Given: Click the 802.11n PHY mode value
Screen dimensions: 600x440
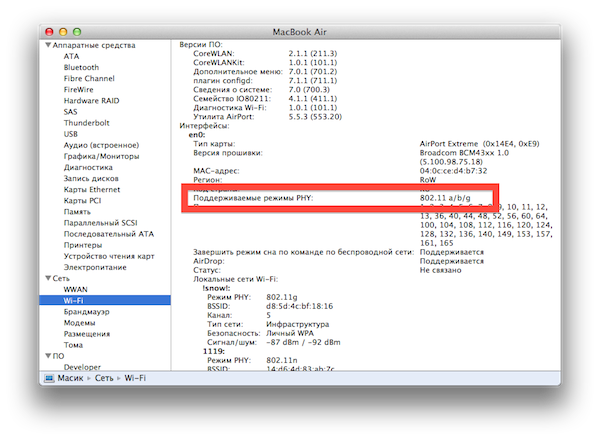Looking at the screenshot, I should point(282,360).
